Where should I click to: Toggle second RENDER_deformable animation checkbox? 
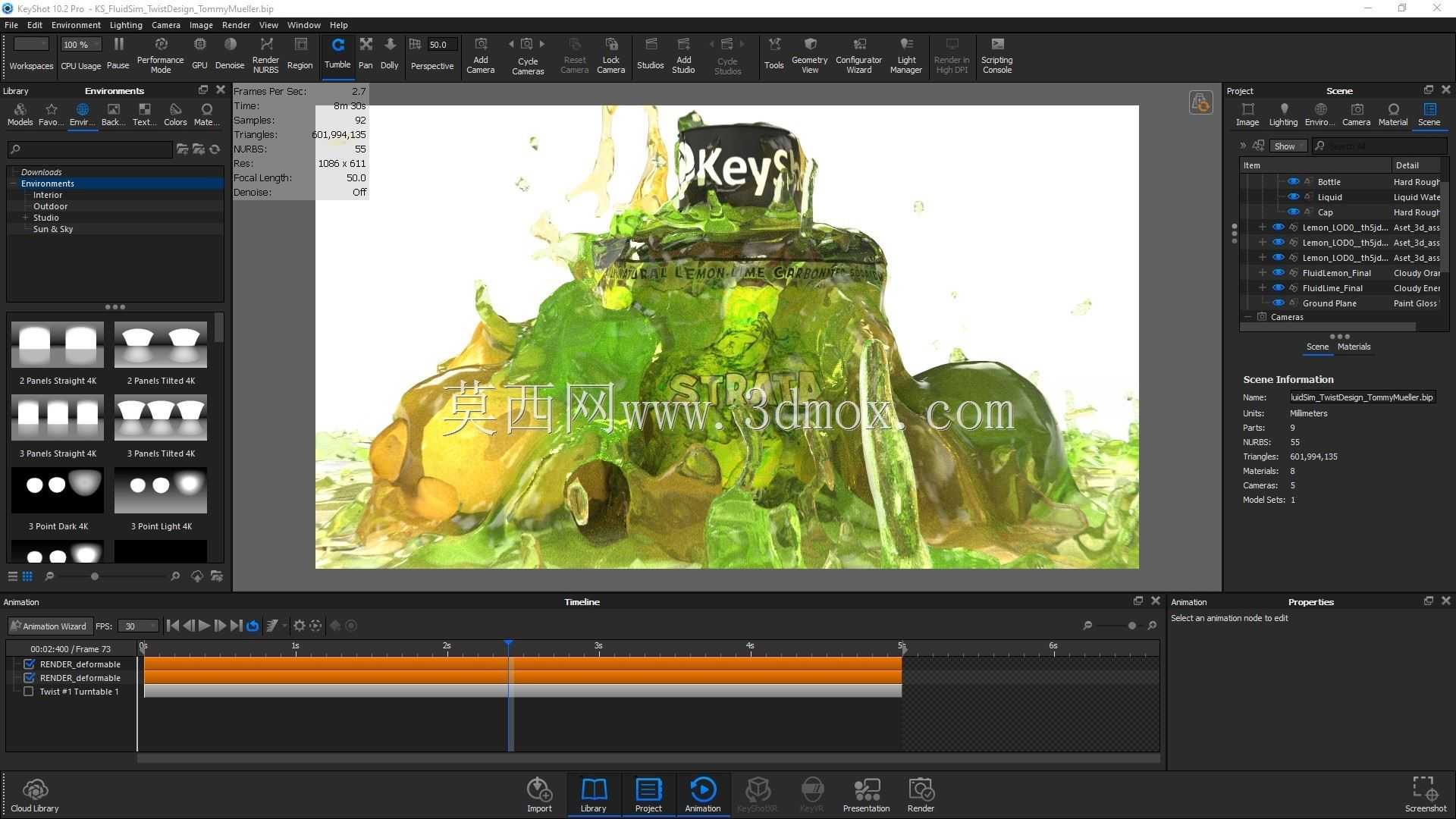click(29, 678)
